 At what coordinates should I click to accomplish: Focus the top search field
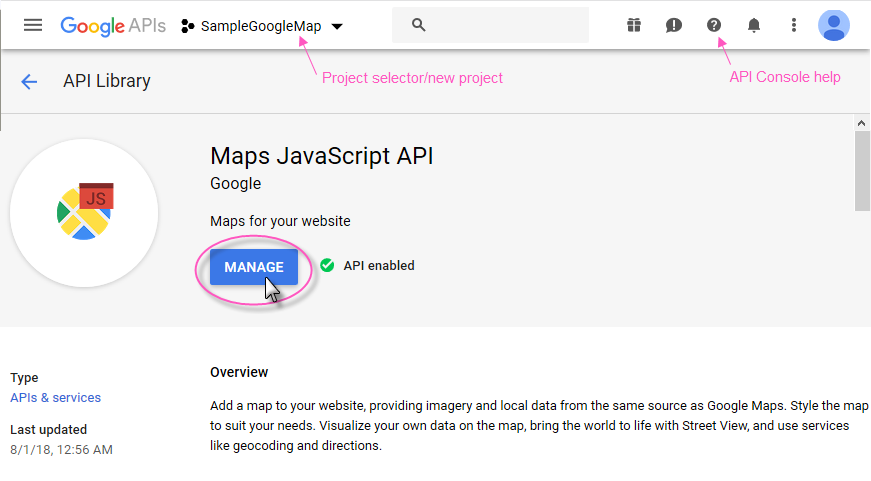(490, 25)
